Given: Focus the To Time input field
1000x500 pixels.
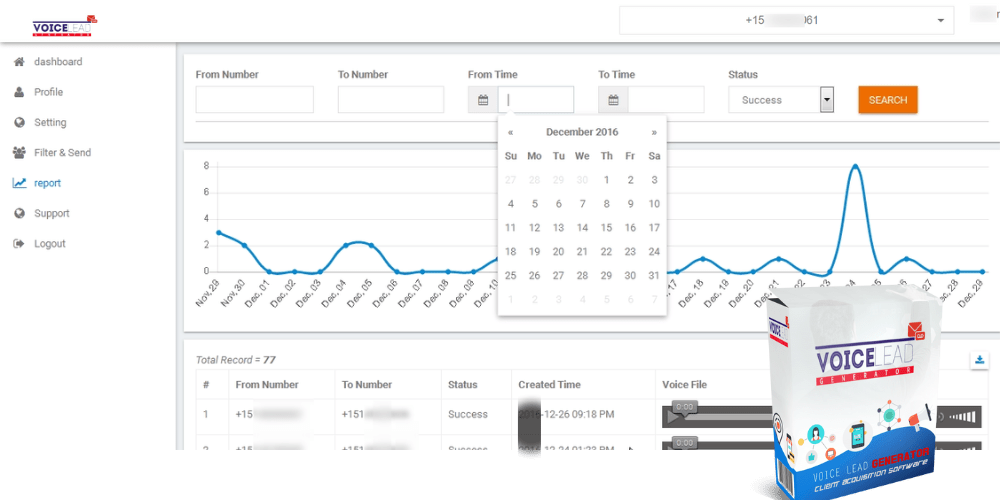Looking at the screenshot, I should point(666,100).
